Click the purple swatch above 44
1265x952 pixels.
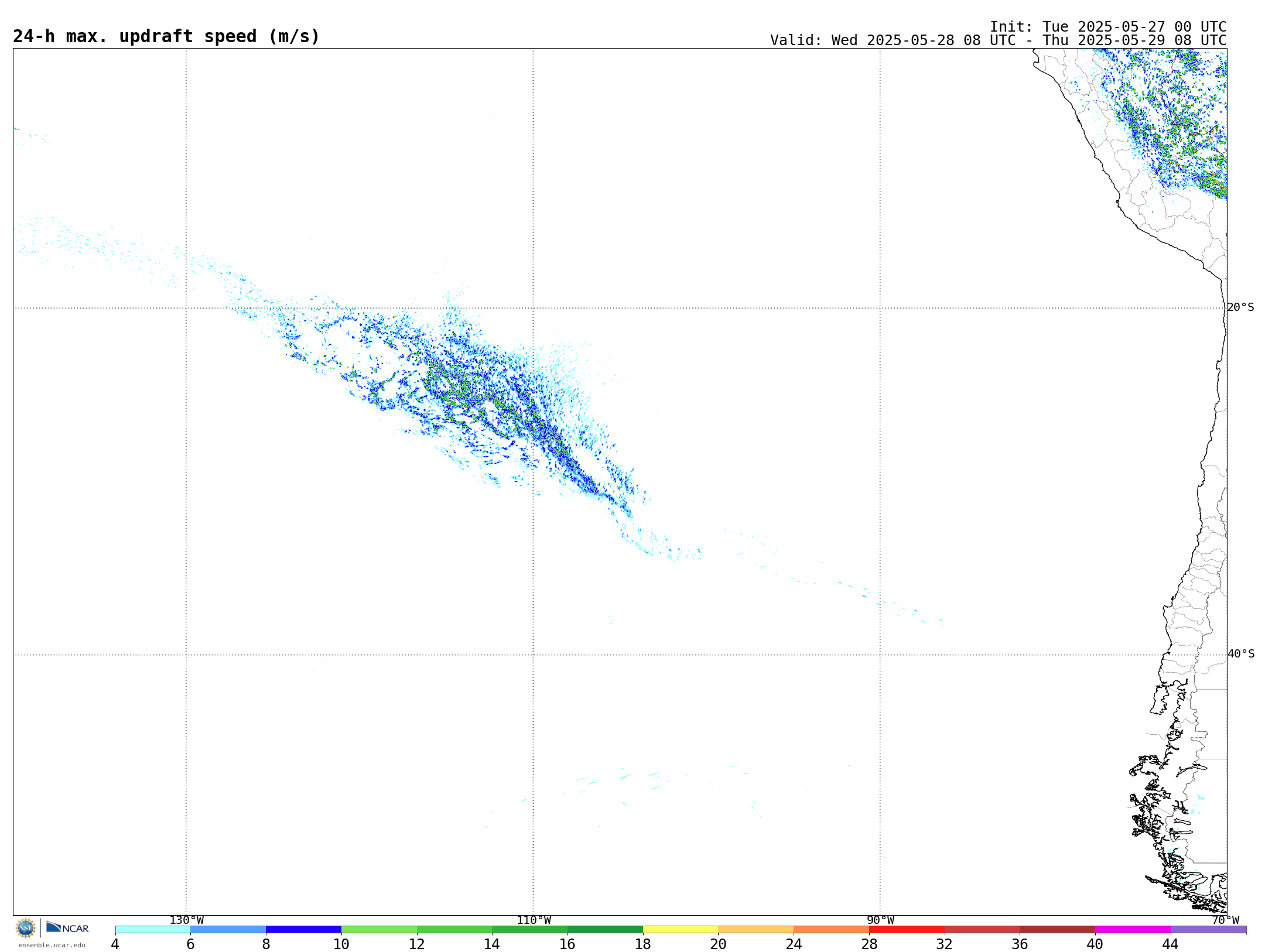tap(1208, 930)
